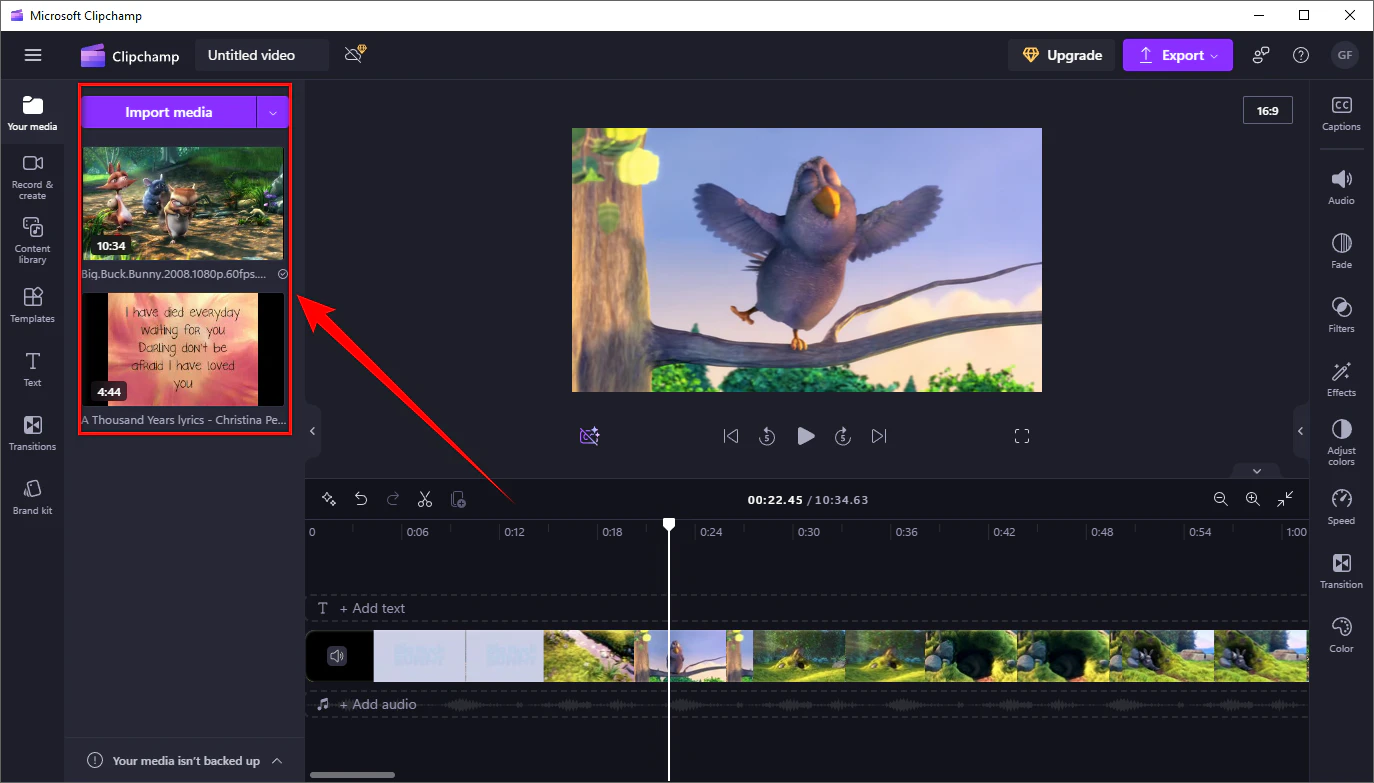Skip to the end of video
The width and height of the screenshot is (1374, 783).
[x=879, y=436]
